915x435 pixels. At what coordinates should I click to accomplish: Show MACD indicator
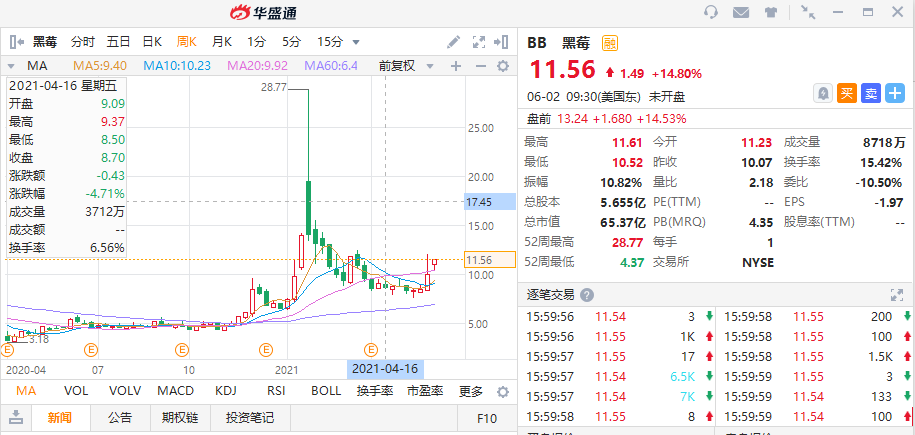point(178,391)
